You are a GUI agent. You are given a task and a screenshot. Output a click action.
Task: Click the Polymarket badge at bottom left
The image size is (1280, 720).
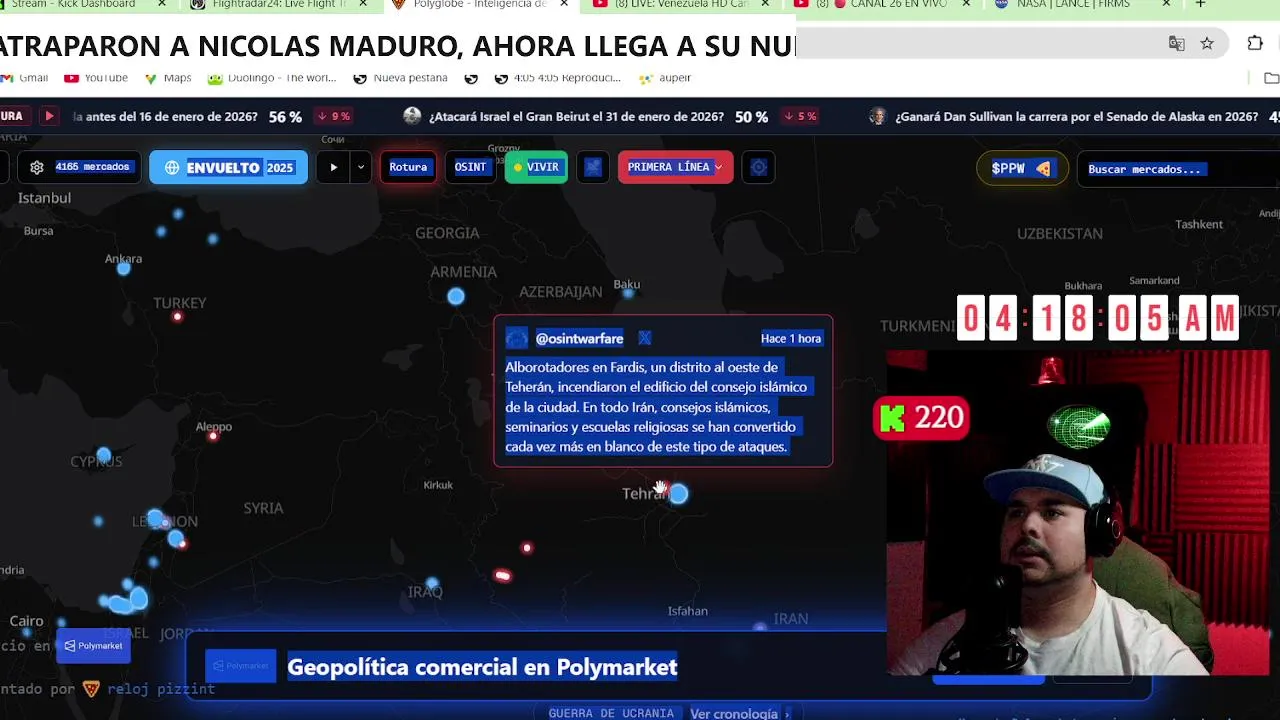pyautogui.click(x=94, y=645)
